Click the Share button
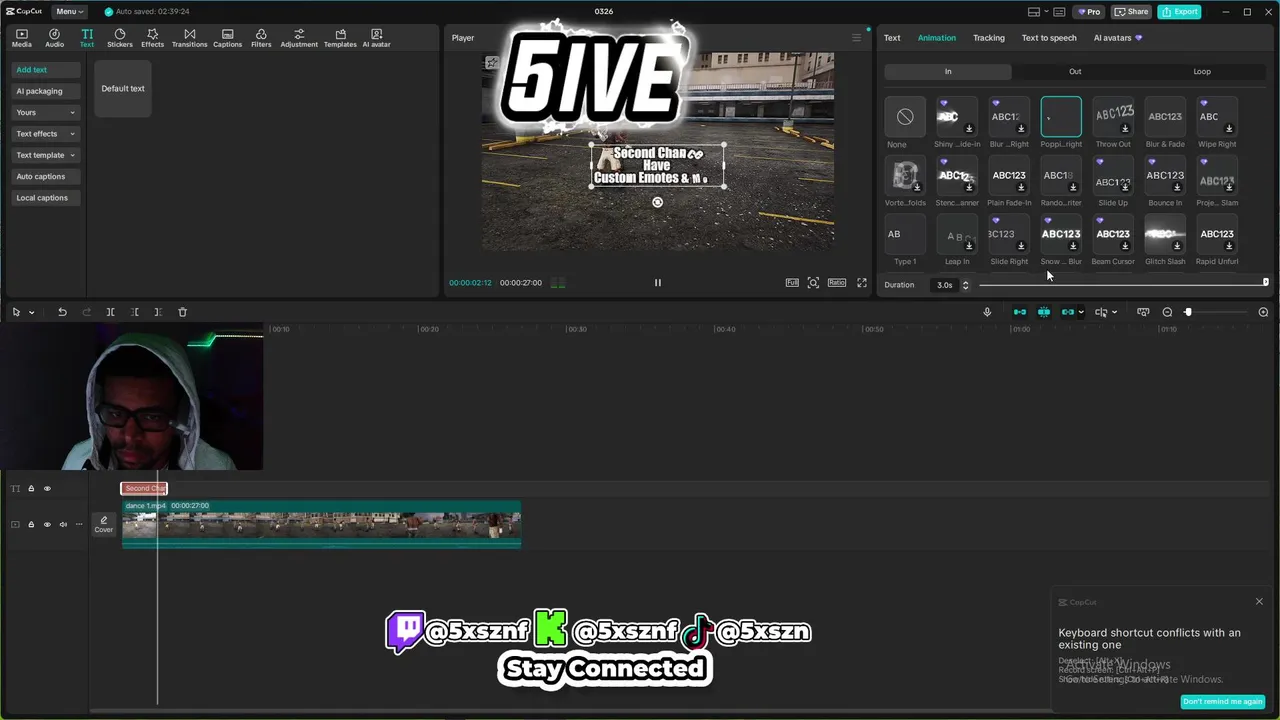 pos(1132,12)
